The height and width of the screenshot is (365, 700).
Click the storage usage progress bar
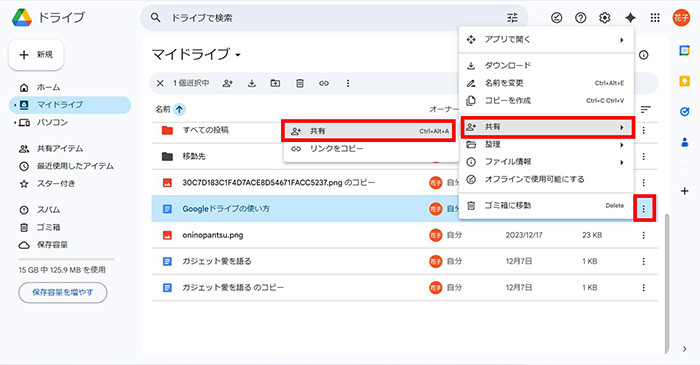(x=67, y=259)
